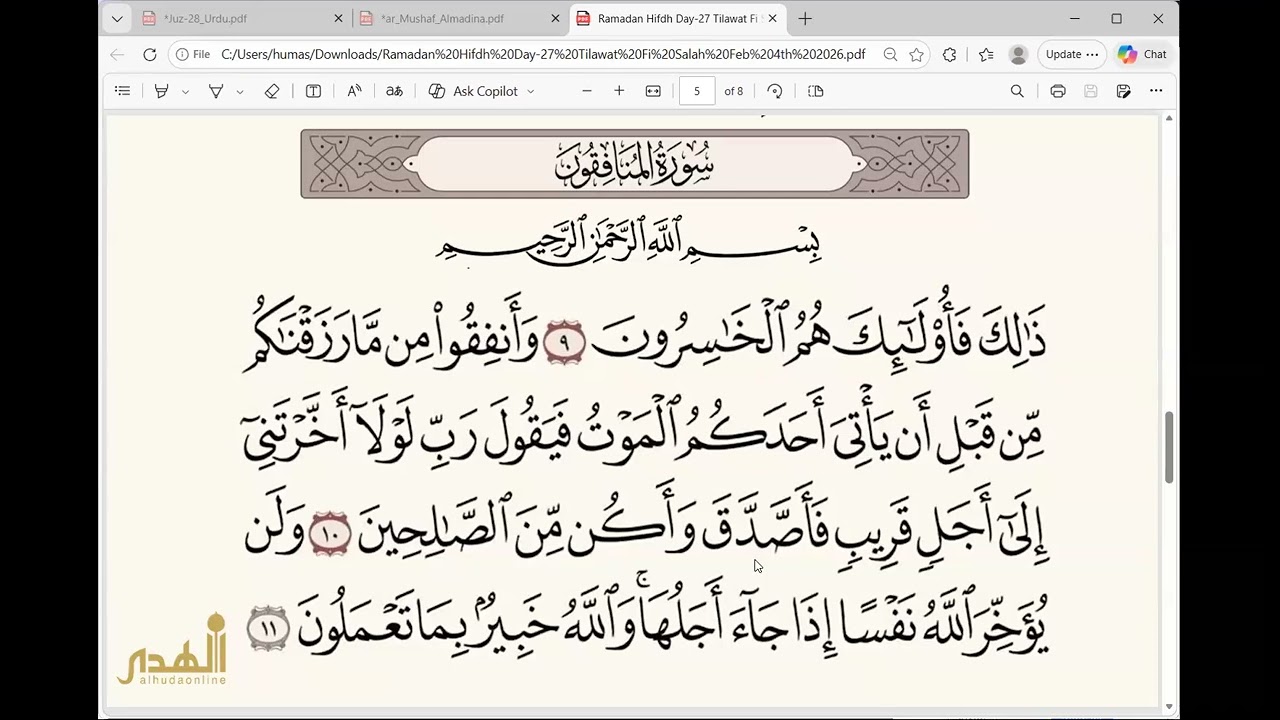Click the page number field
The width and height of the screenshot is (1280, 720).
click(x=697, y=91)
